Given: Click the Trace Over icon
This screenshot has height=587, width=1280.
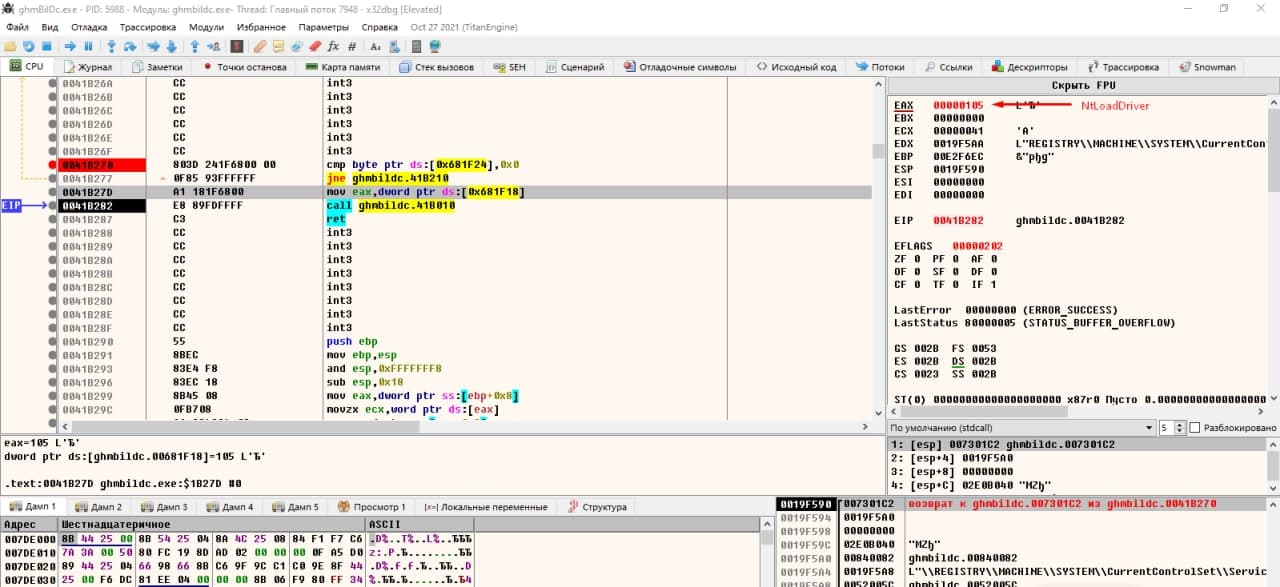Looking at the screenshot, I should [x=171, y=46].
